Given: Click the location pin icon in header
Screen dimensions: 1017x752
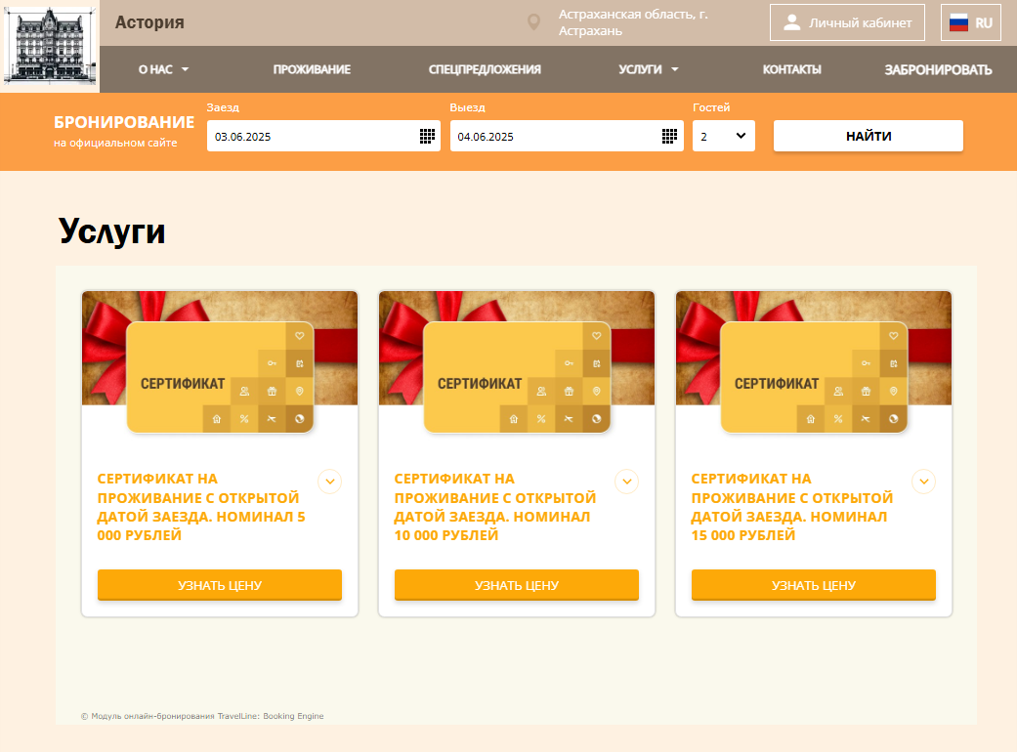Looking at the screenshot, I should pos(534,23).
